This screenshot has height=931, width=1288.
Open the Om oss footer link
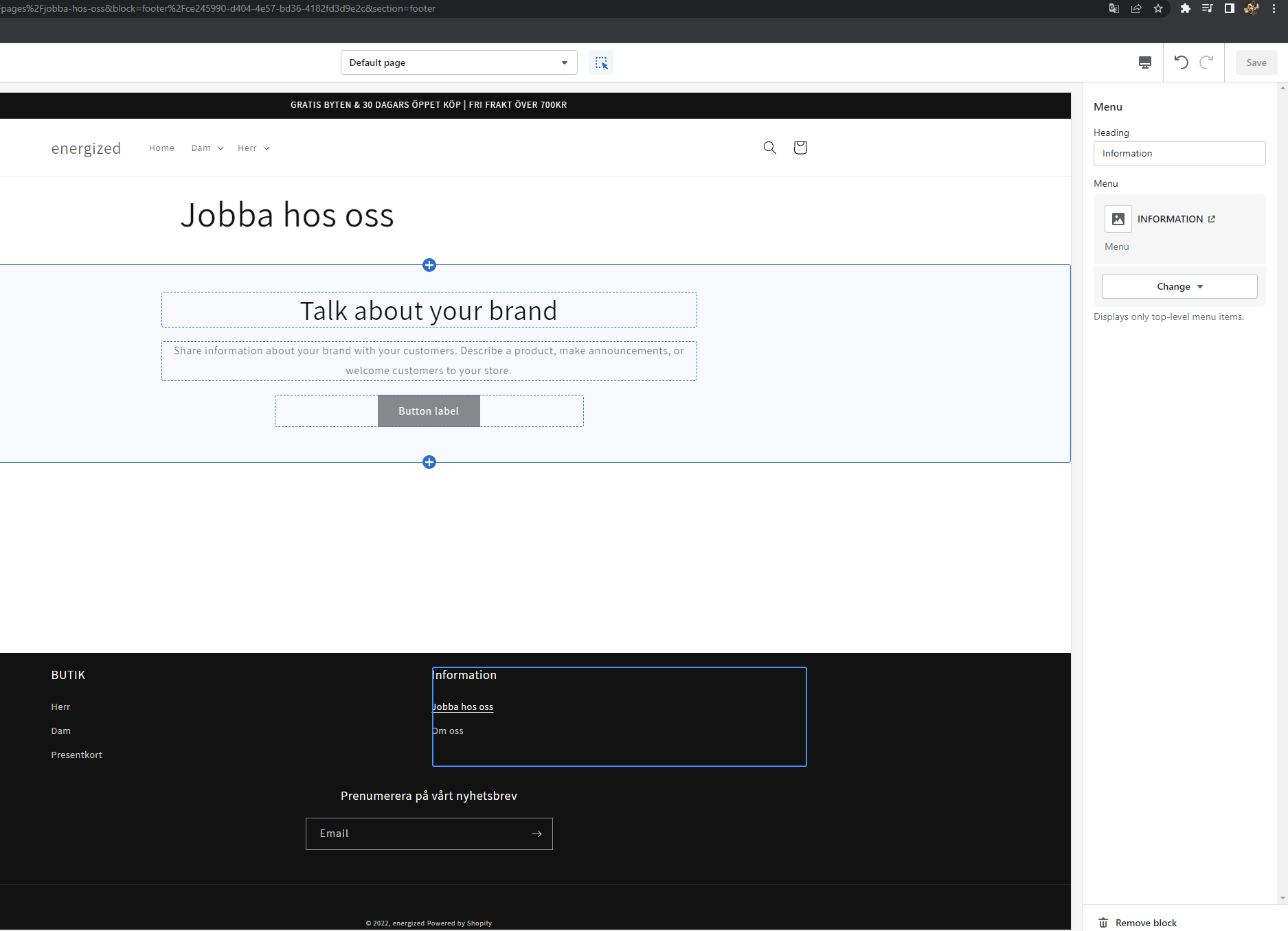[x=448, y=731]
